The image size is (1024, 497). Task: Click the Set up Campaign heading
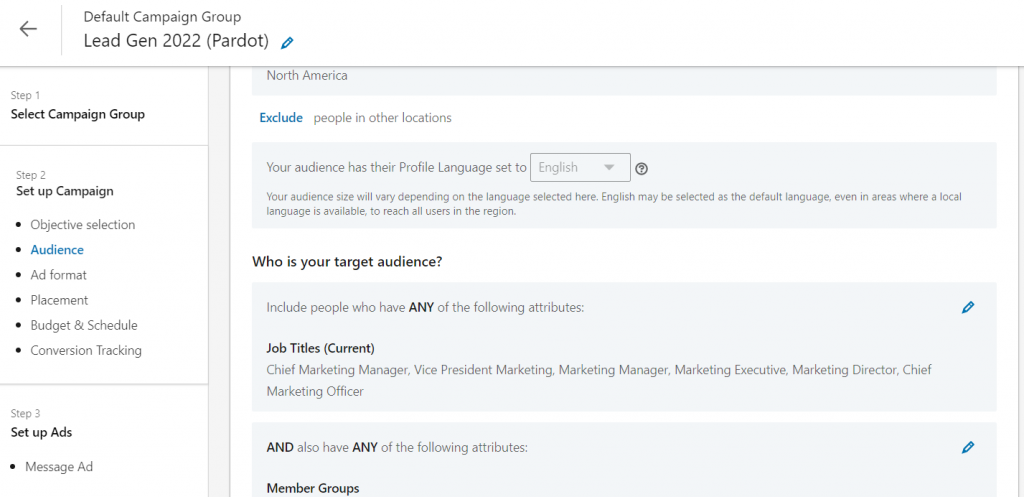click(x=65, y=191)
